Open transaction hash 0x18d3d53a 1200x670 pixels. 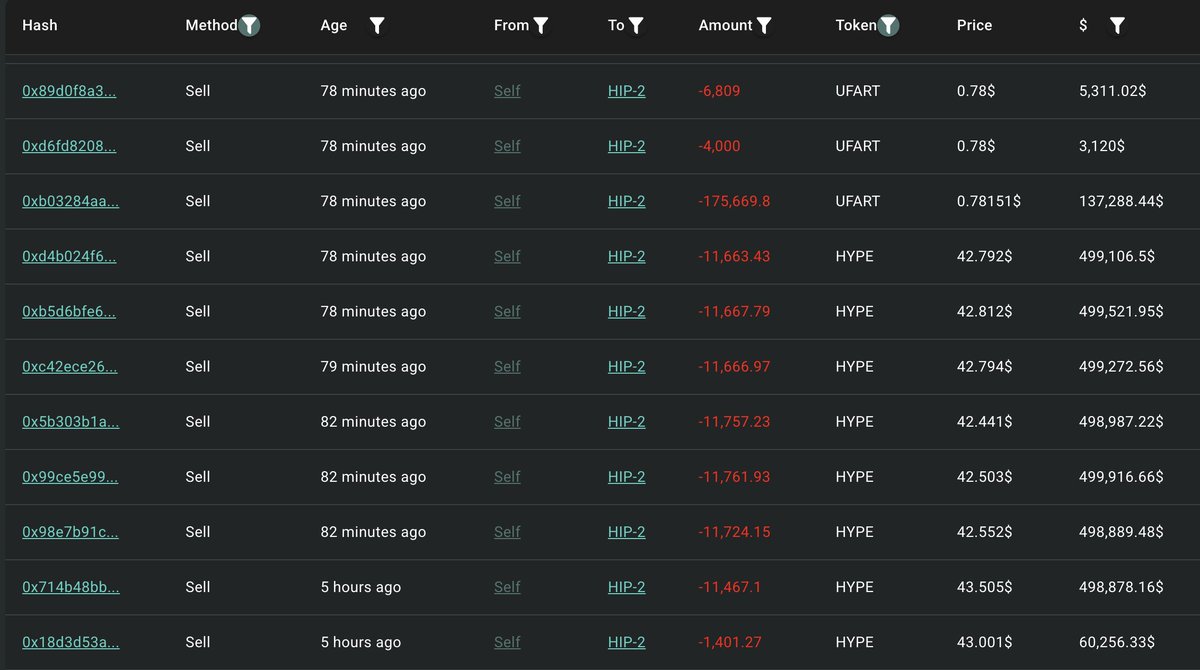click(71, 642)
